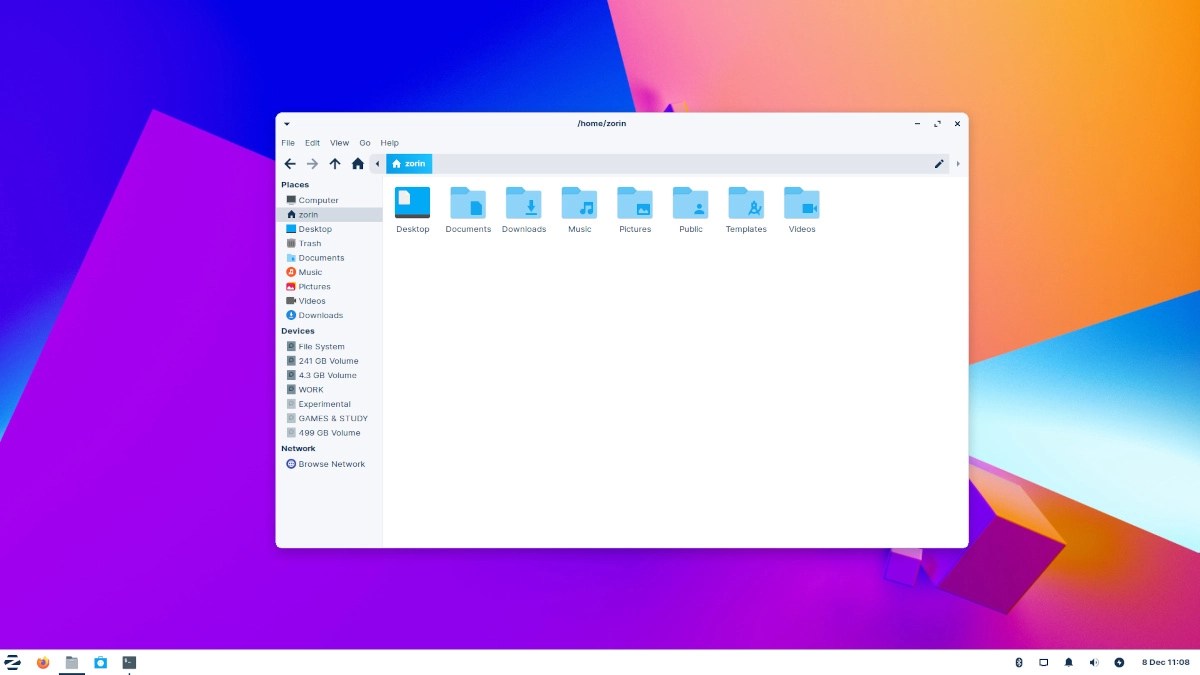Open the terminal from the taskbar
The height and width of the screenshot is (675, 1200).
[x=127, y=662]
